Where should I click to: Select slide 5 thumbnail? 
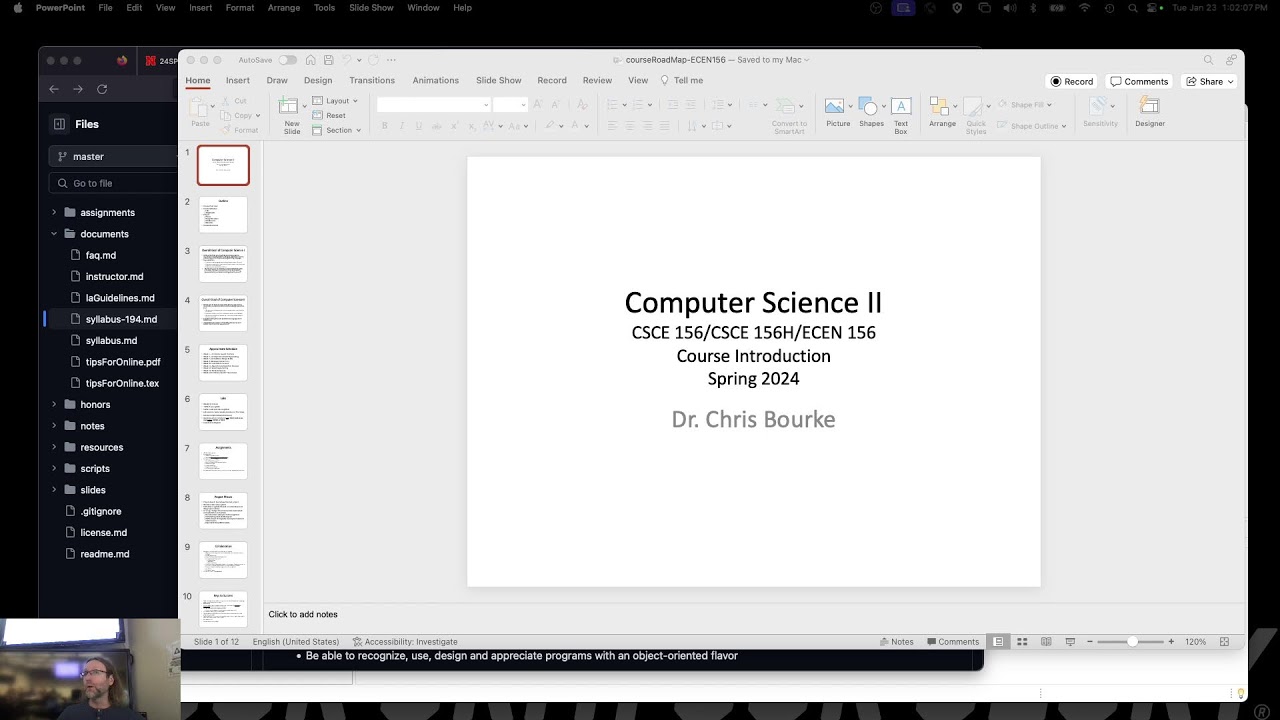coord(223,362)
